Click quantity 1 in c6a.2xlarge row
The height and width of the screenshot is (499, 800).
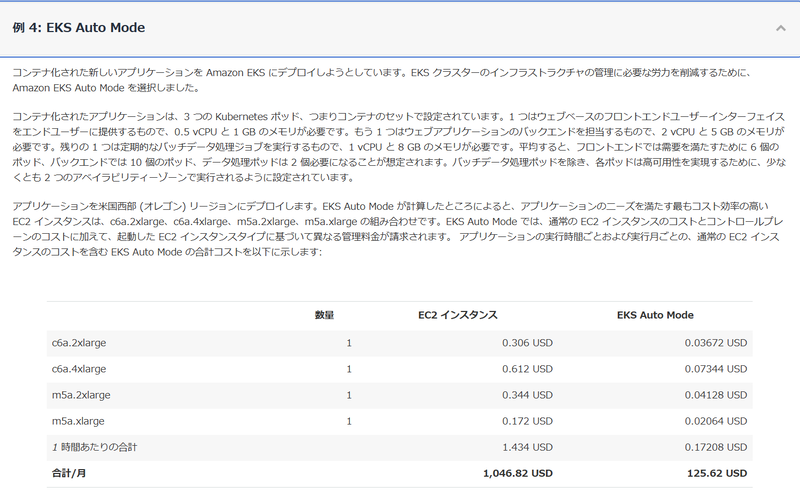349,343
